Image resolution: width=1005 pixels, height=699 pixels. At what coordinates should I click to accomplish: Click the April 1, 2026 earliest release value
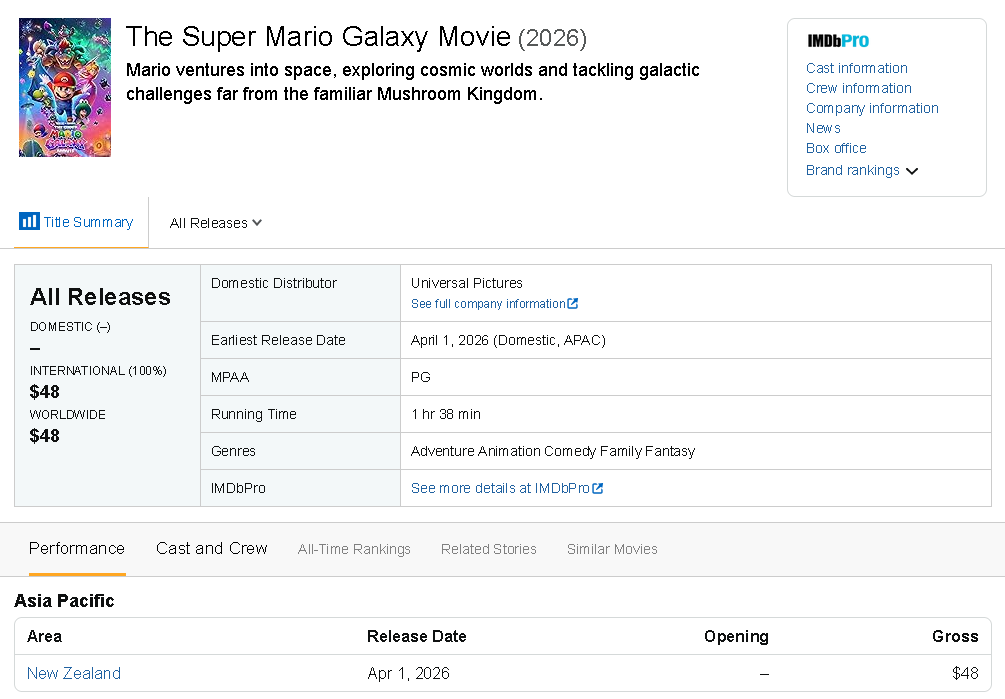click(x=508, y=340)
